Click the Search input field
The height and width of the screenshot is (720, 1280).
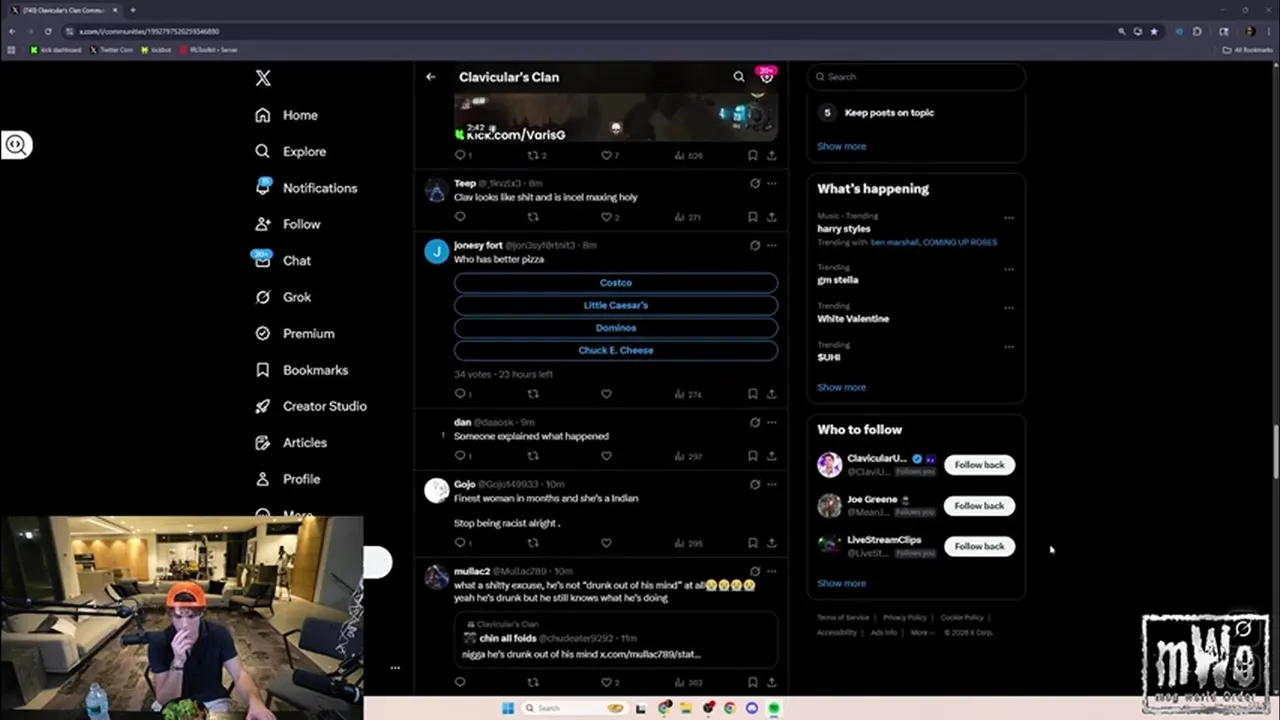click(x=916, y=76)
